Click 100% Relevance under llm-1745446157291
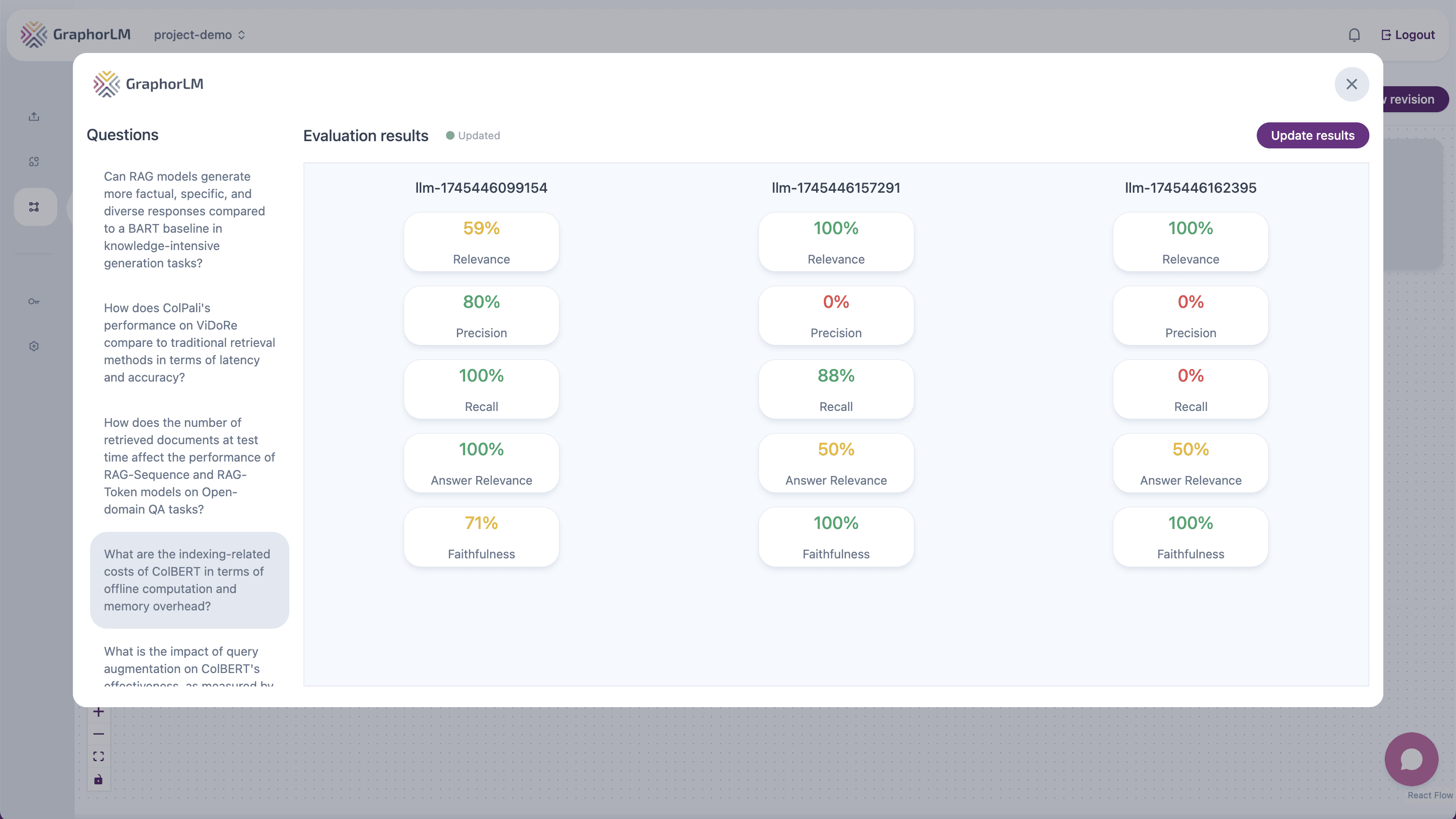1456x819 pixels. [x=835, y=242]
